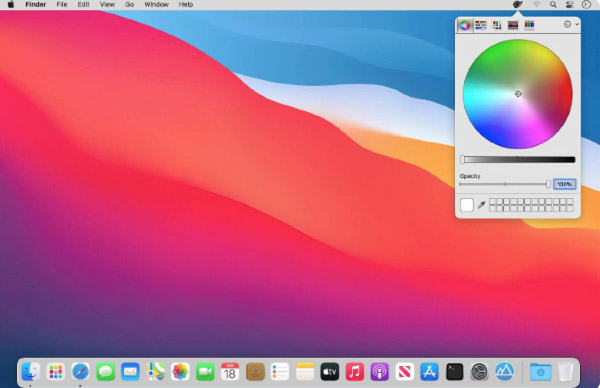The height and width of the screenshot is (388, 600).
Task: Open the Edit menu
Action: (83, 5)
